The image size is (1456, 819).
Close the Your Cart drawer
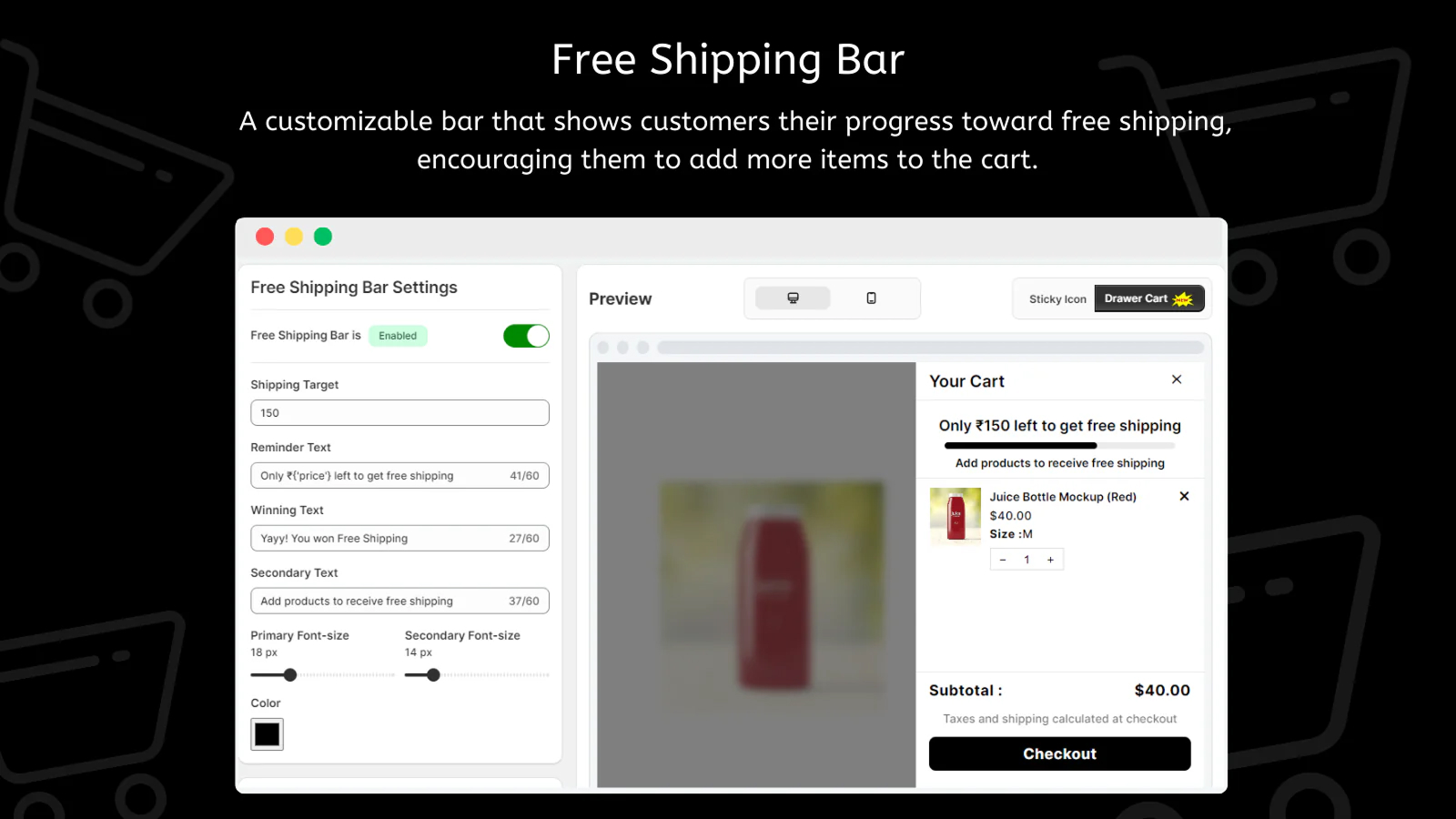point(1177,379)
